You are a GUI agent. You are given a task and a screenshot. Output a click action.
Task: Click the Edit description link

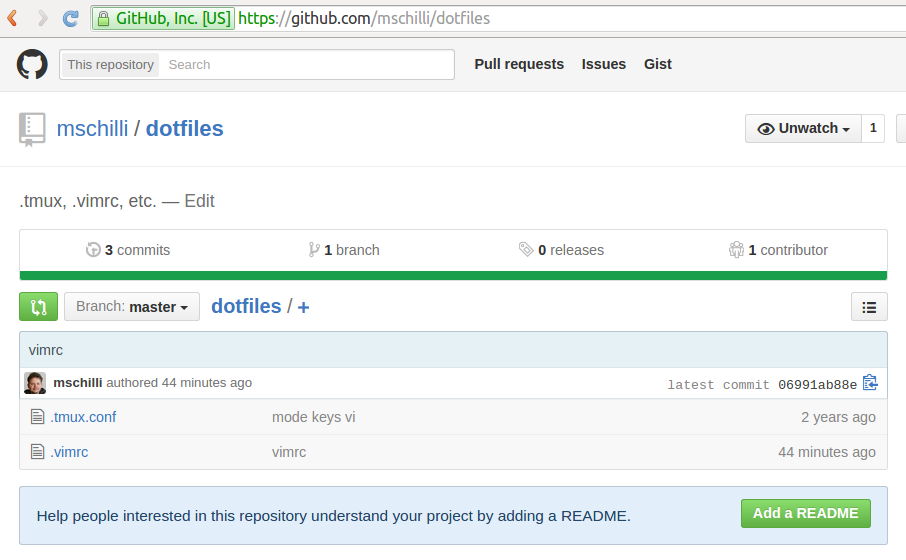199,201
